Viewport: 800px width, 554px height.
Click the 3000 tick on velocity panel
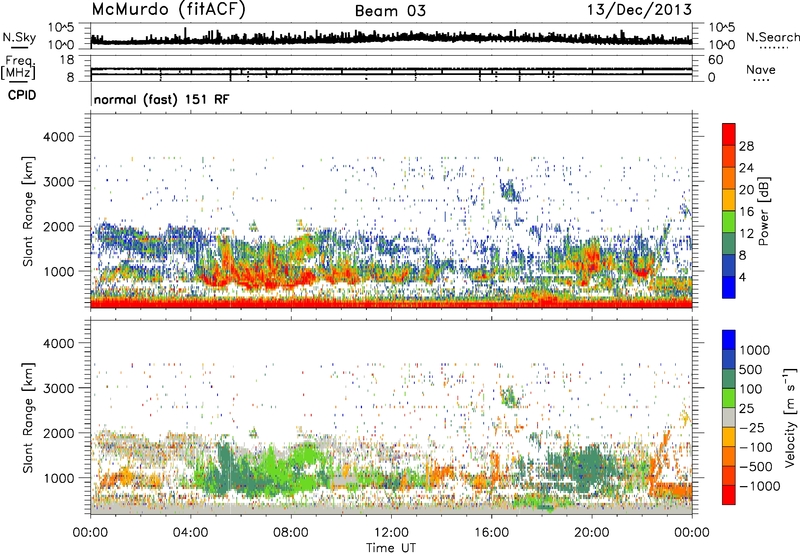[x=61, y=388]
